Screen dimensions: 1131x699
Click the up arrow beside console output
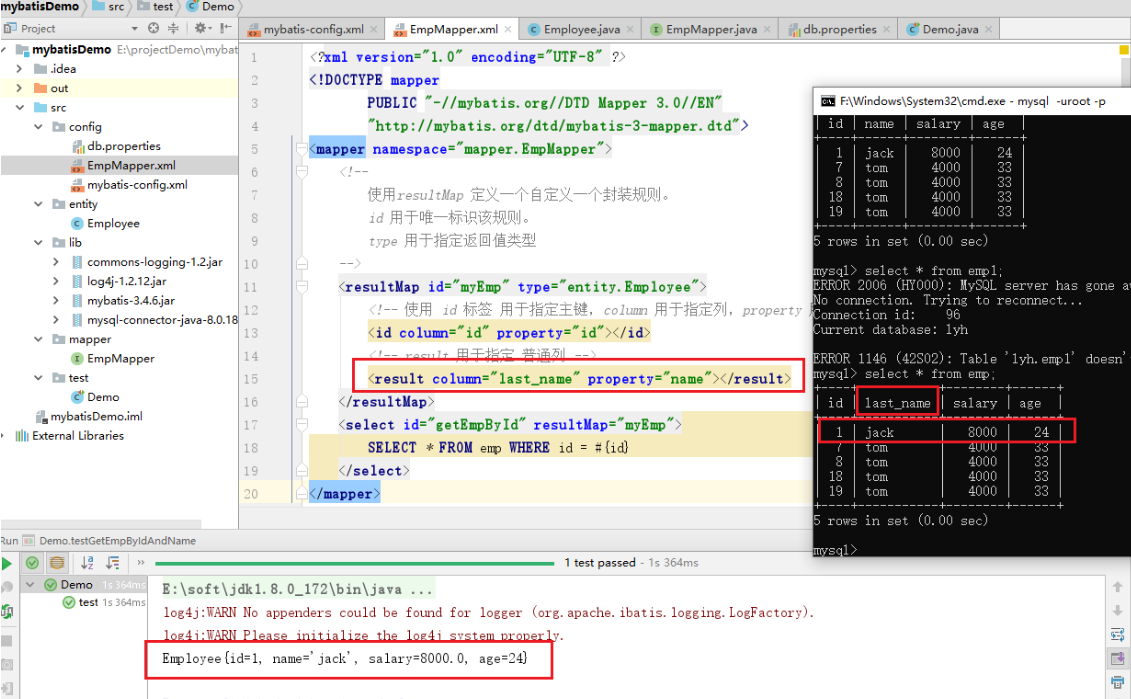click(x=1117, y=587)
